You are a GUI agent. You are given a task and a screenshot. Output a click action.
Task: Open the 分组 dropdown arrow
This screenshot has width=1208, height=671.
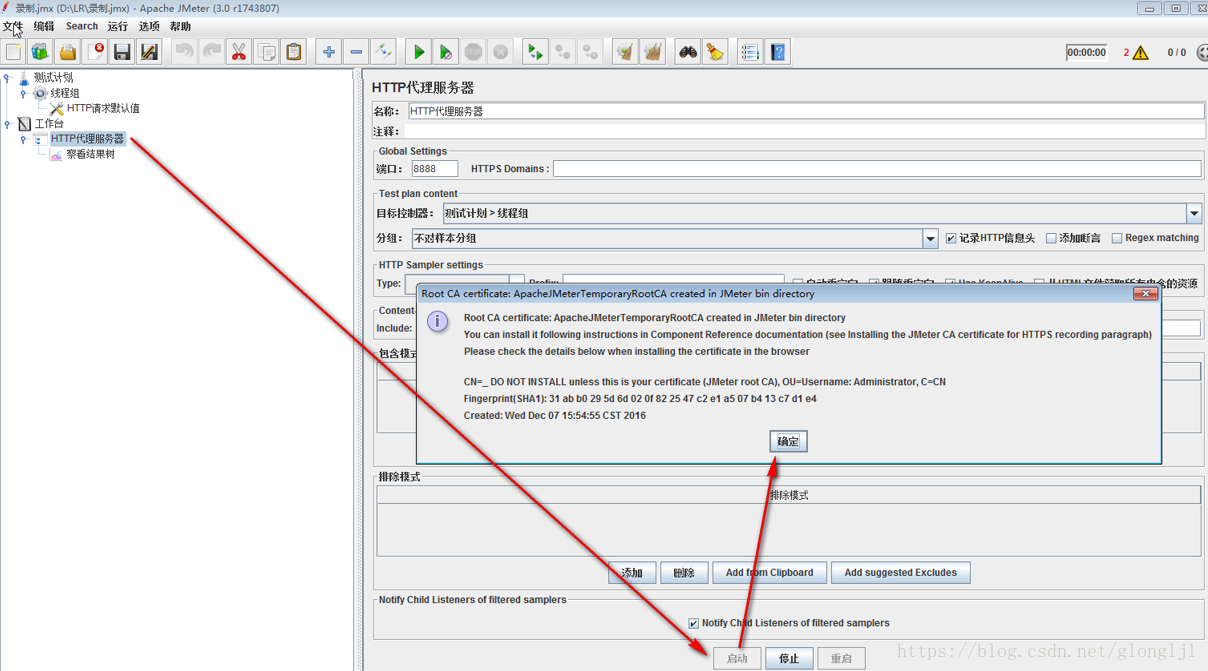pos(930,238)
